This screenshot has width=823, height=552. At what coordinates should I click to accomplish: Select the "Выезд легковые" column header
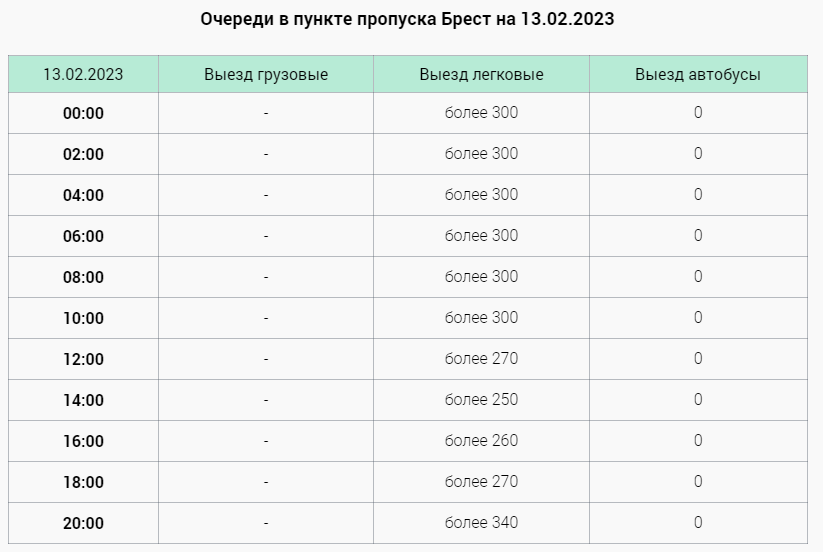tap(481, 74)
